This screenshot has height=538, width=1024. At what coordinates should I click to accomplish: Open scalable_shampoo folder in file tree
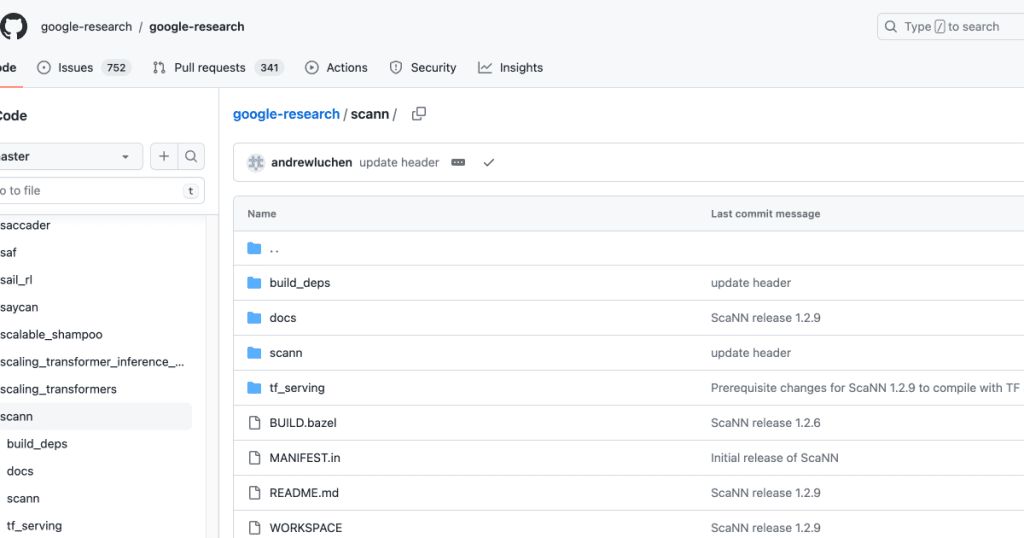tap(51, 335)
